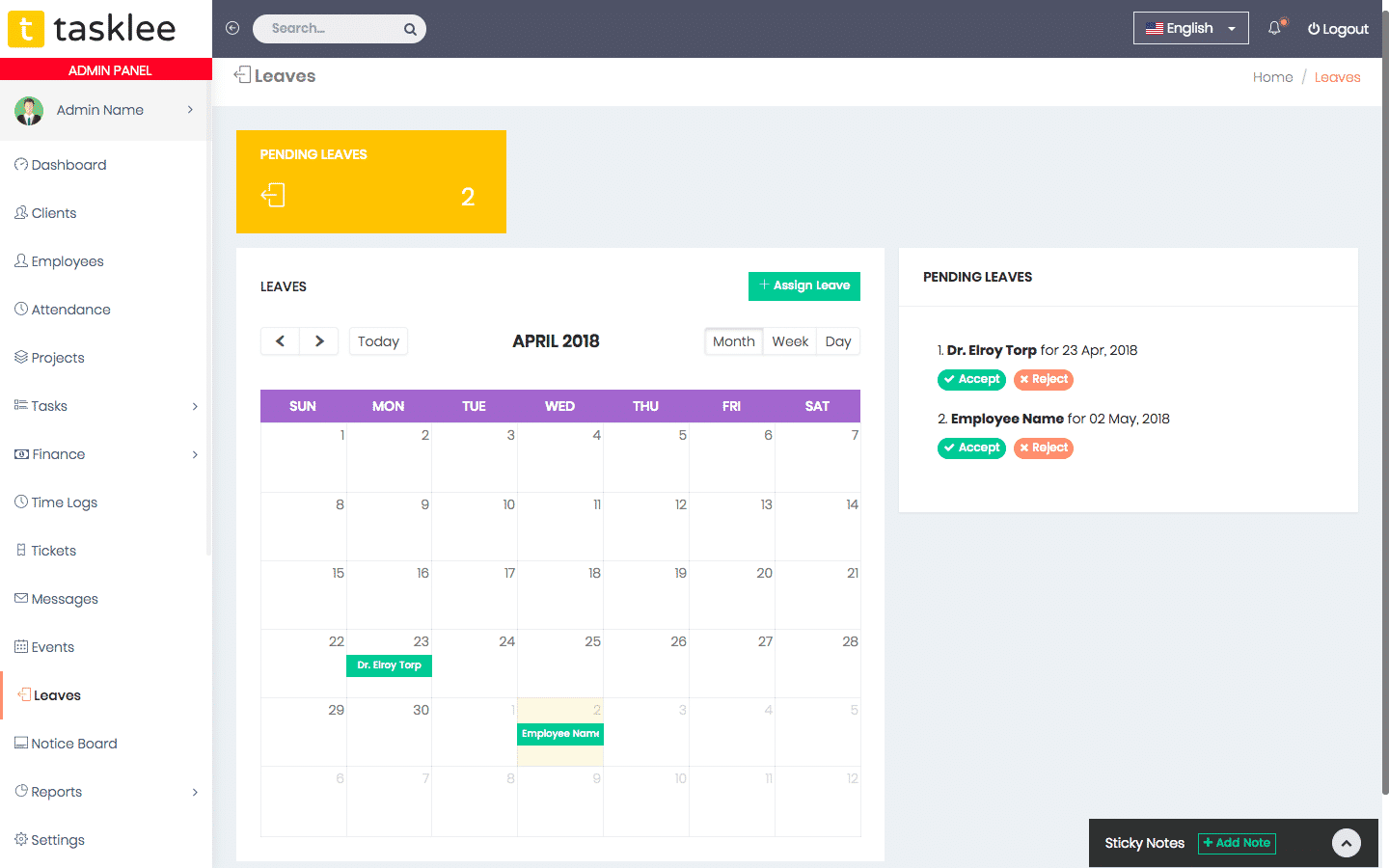Image resolution: width=1389 pixels, height=868 pixels.
Task: Open the notifications bell
Action: [x=1274, y=29]
